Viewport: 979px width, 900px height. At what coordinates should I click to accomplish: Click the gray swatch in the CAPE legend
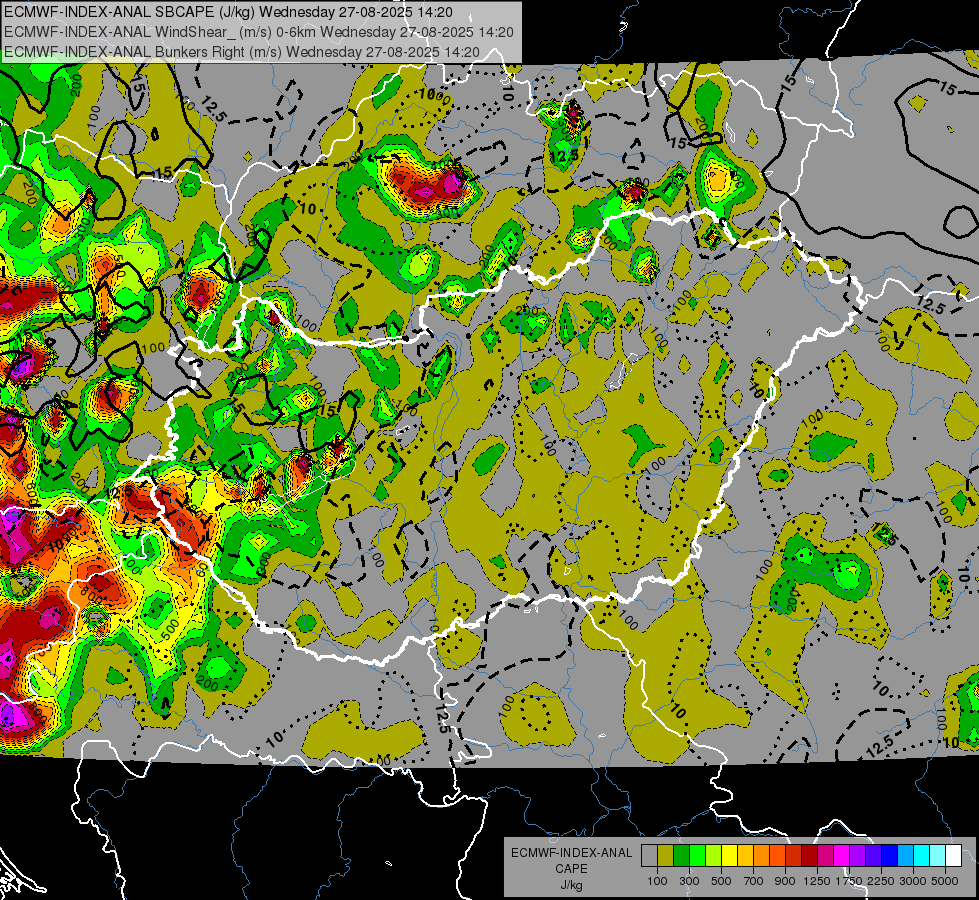click(x=649, y=856)
